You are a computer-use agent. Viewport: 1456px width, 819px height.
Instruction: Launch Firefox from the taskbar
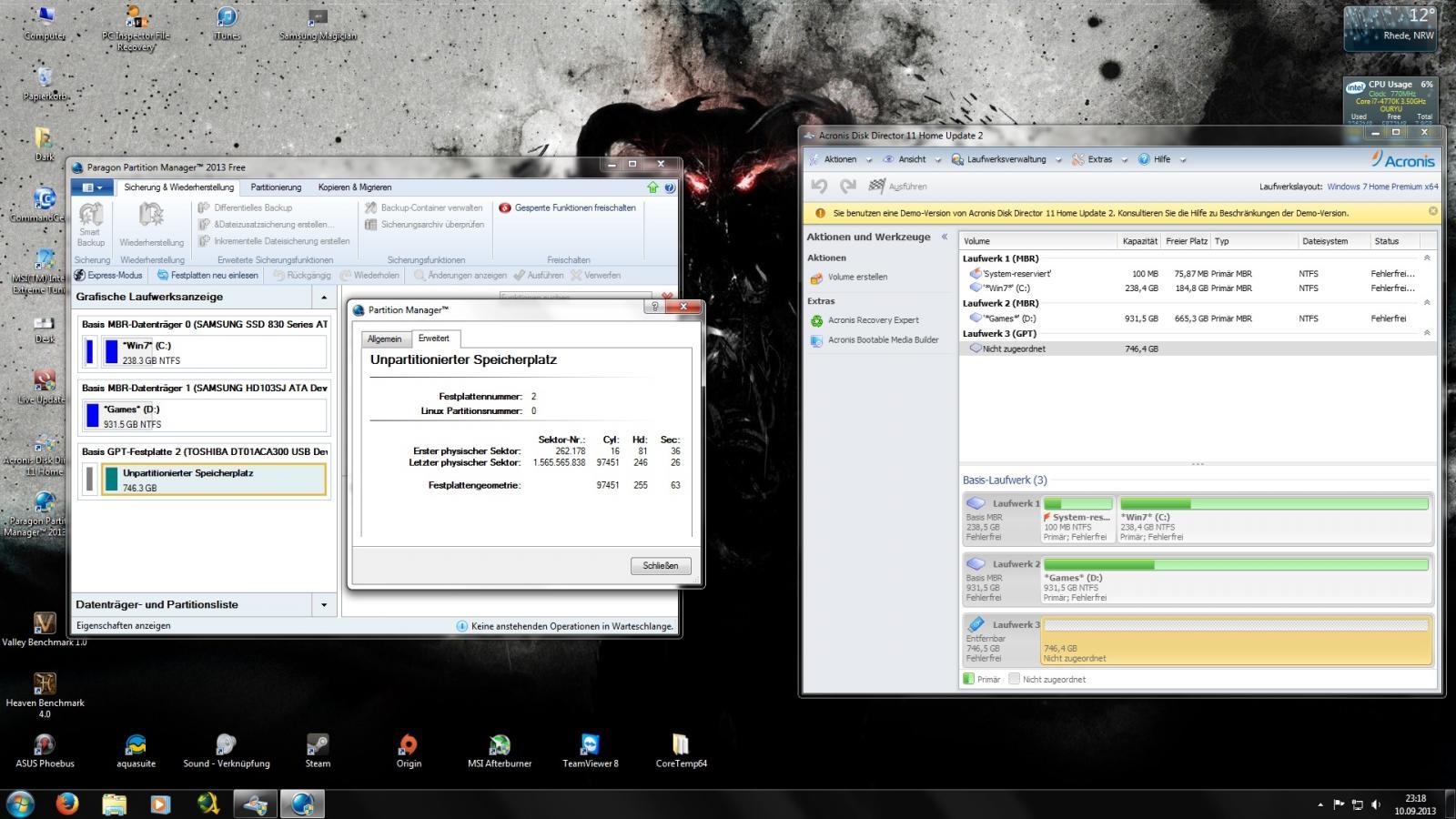click(x=67, y=804)
